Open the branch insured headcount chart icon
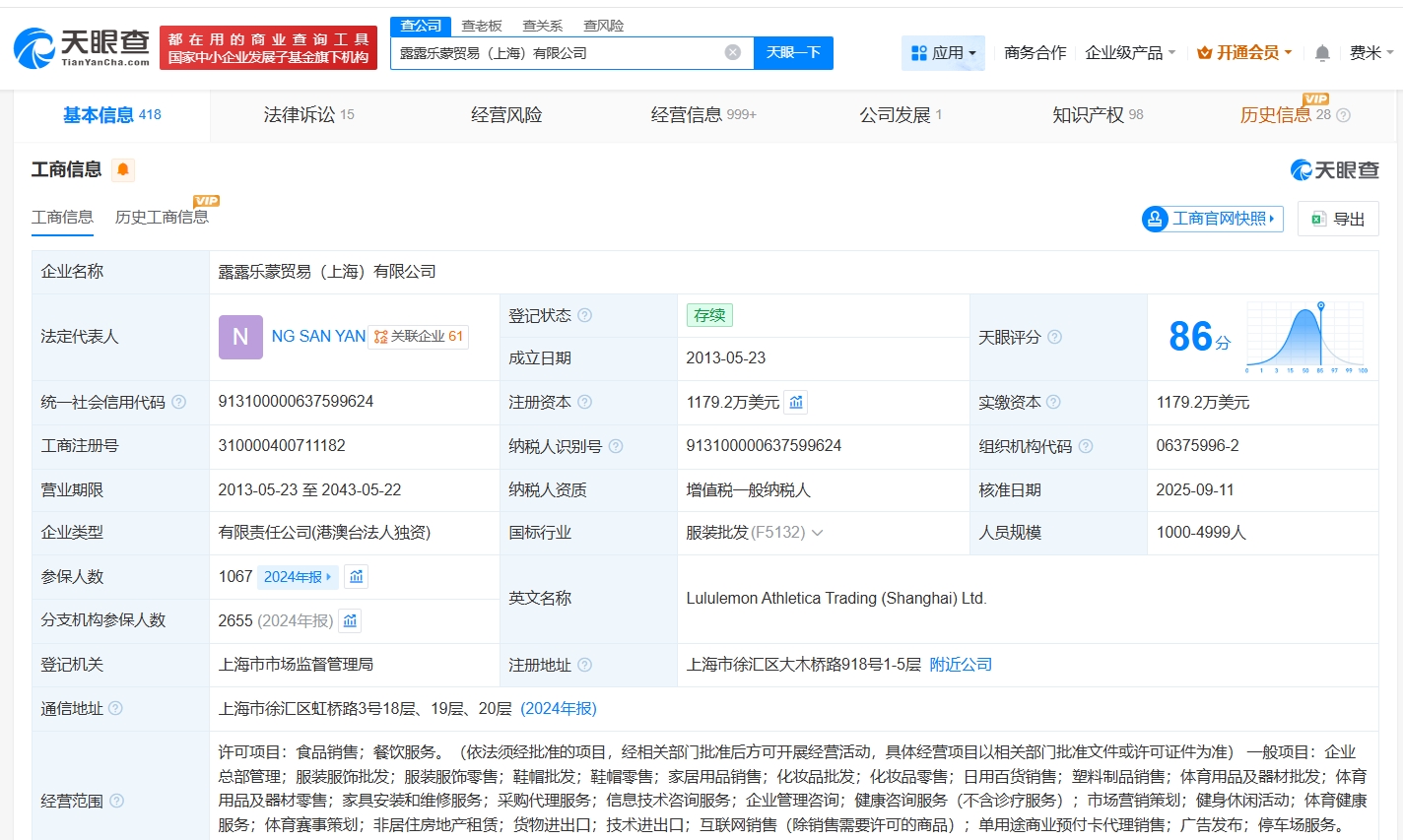Screen dimensions: 1403x840 click(350, 620)
